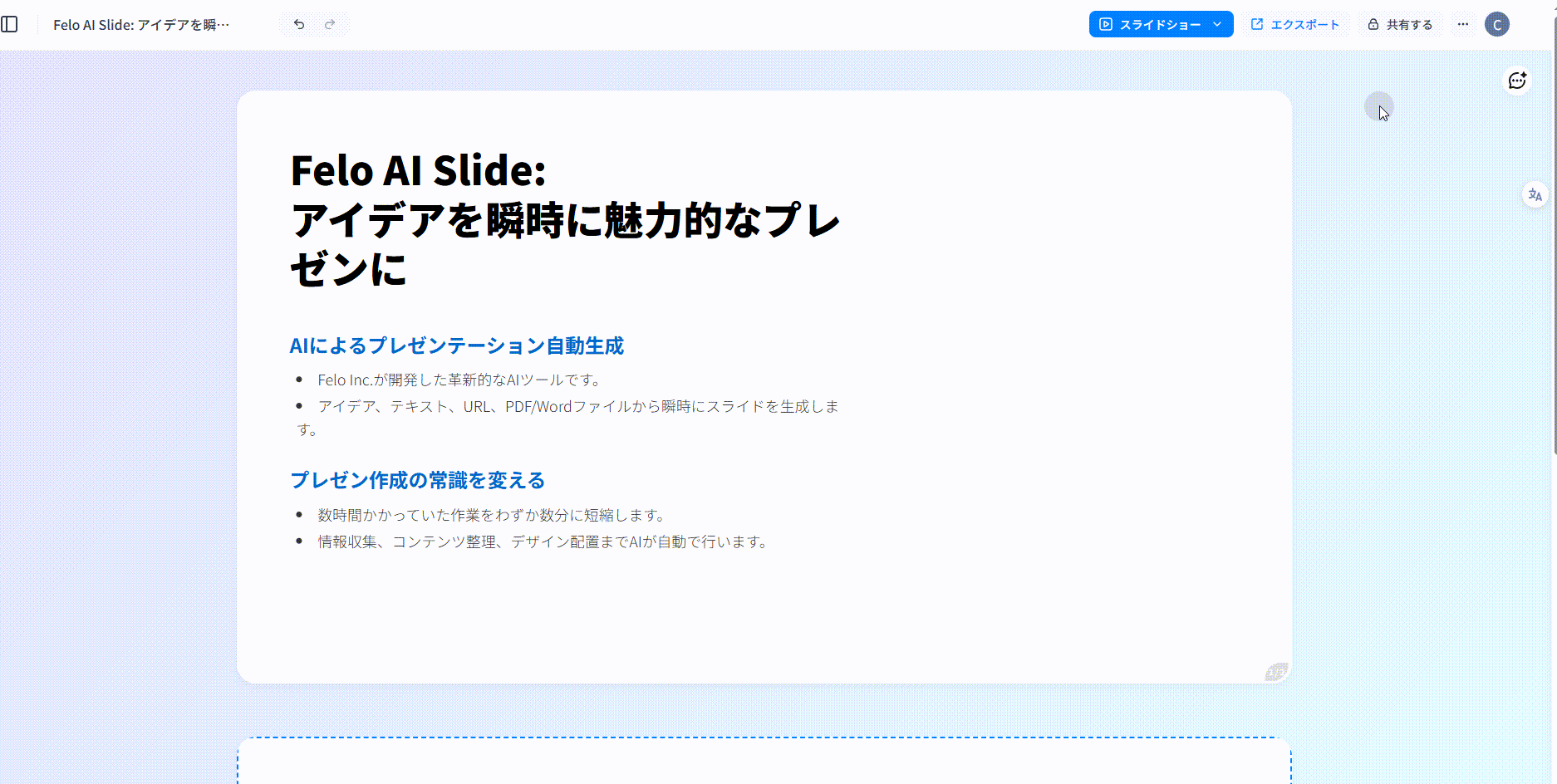Click the エクスポート export button

pyautogui.click(x=1295, y=24)
